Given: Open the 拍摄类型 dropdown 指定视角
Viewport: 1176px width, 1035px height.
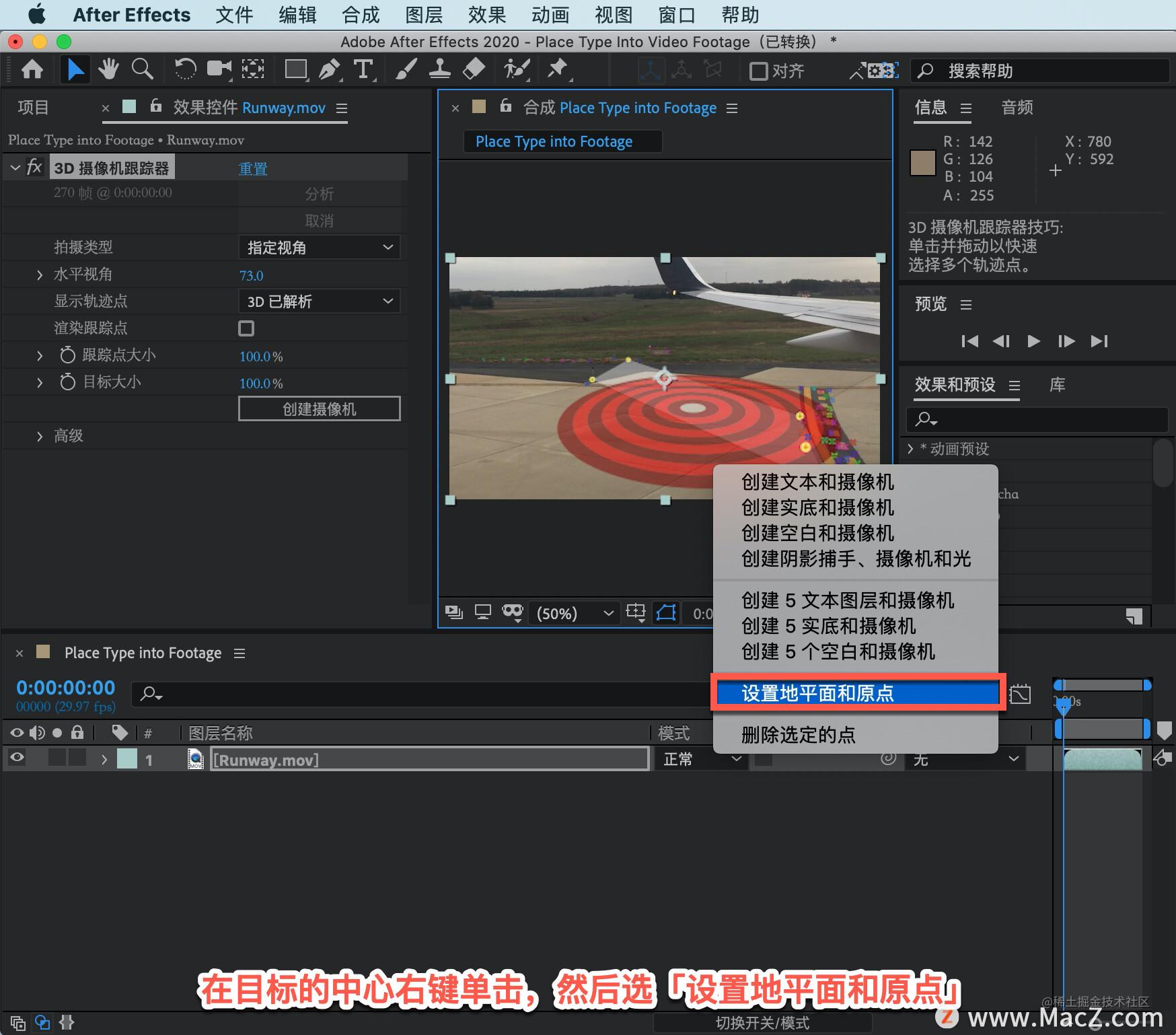Looking at the screenshot, I should pyautogui.click(x=320, y=247).
